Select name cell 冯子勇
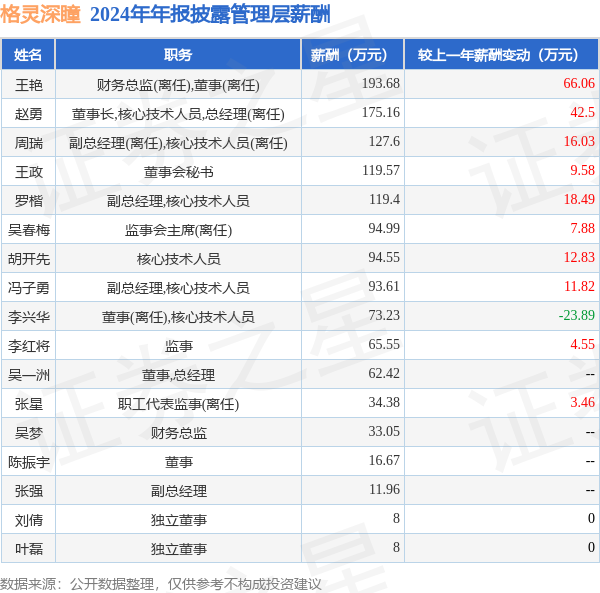Viewport: 600px width, 593px height. 29,288
